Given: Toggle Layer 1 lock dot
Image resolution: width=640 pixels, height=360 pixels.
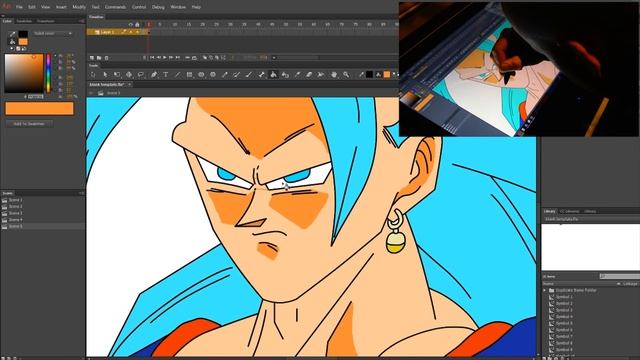Looking at the screenshot, I should [137, 32].
